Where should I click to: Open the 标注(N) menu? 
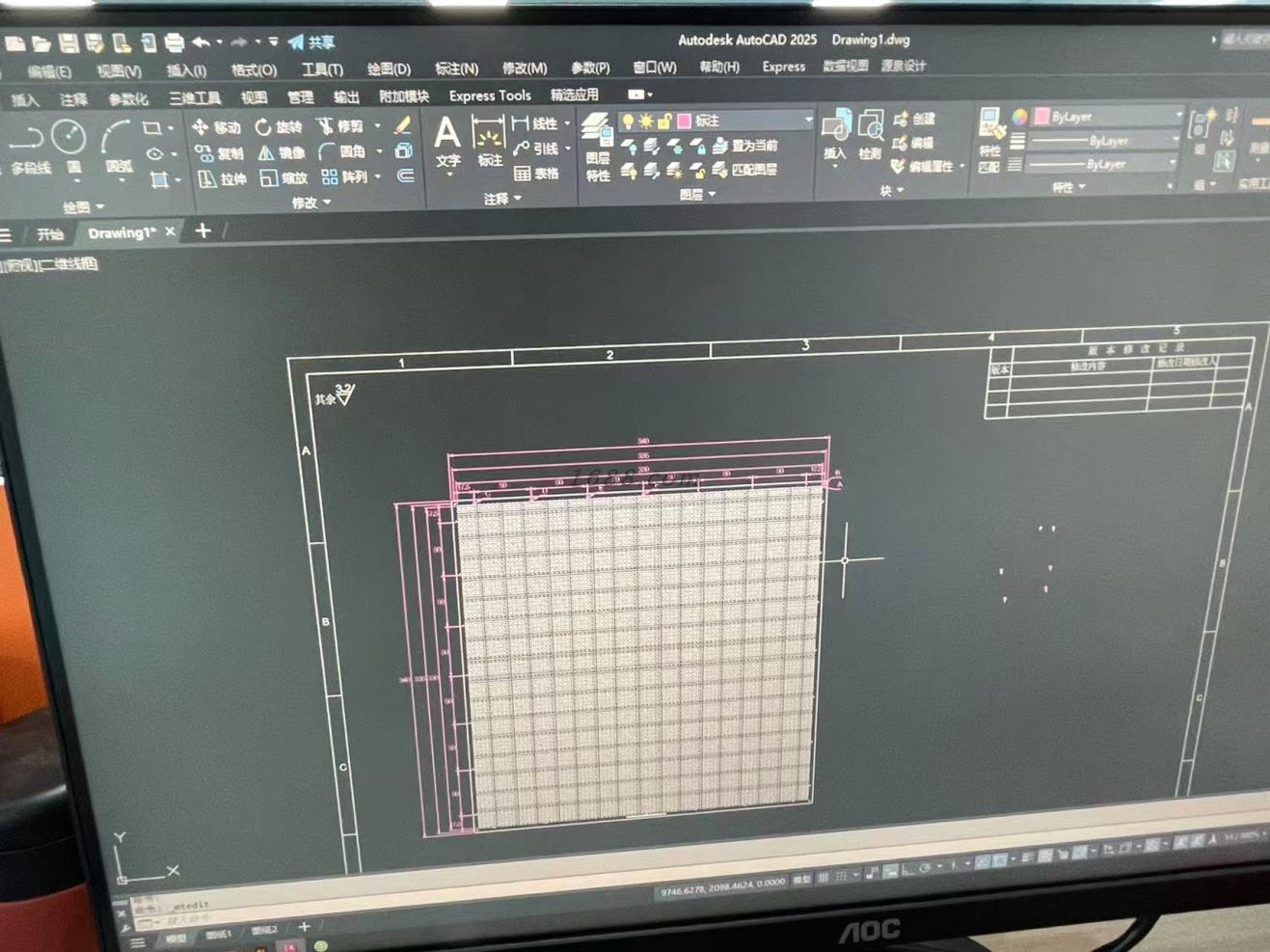tap(456, 68)
